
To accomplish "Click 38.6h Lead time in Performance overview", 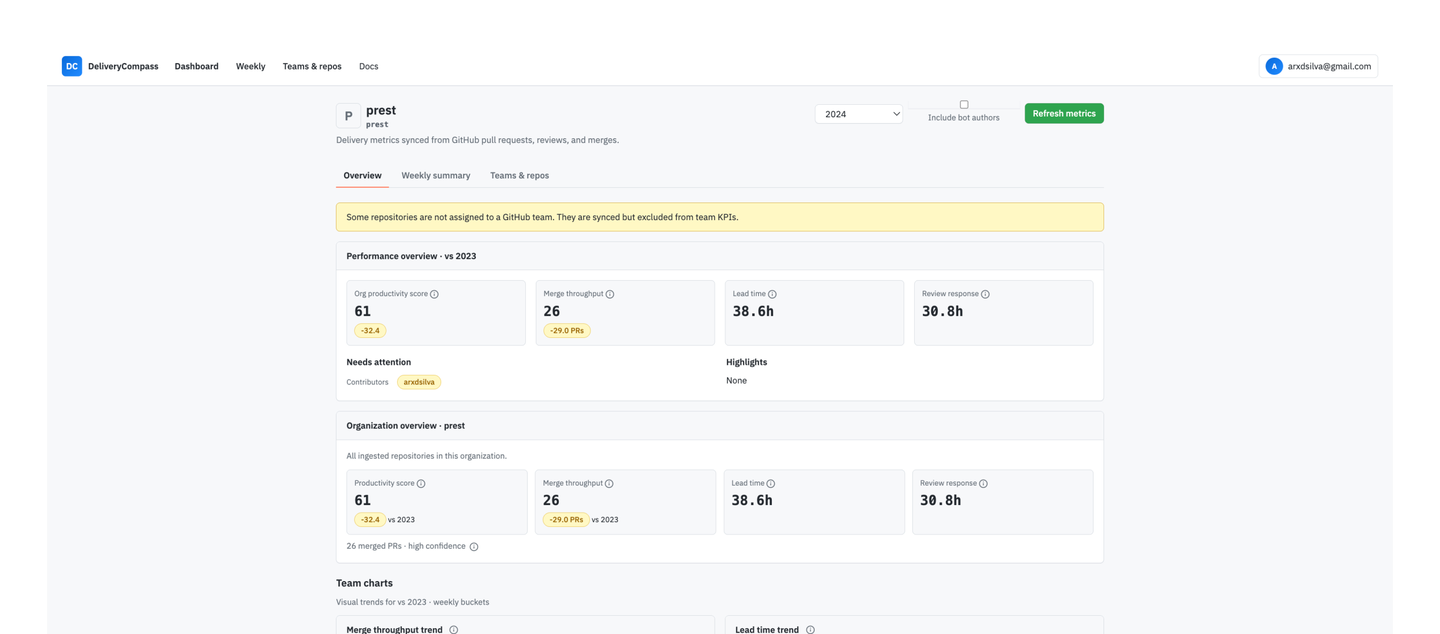I will click(x=753, y=311).
